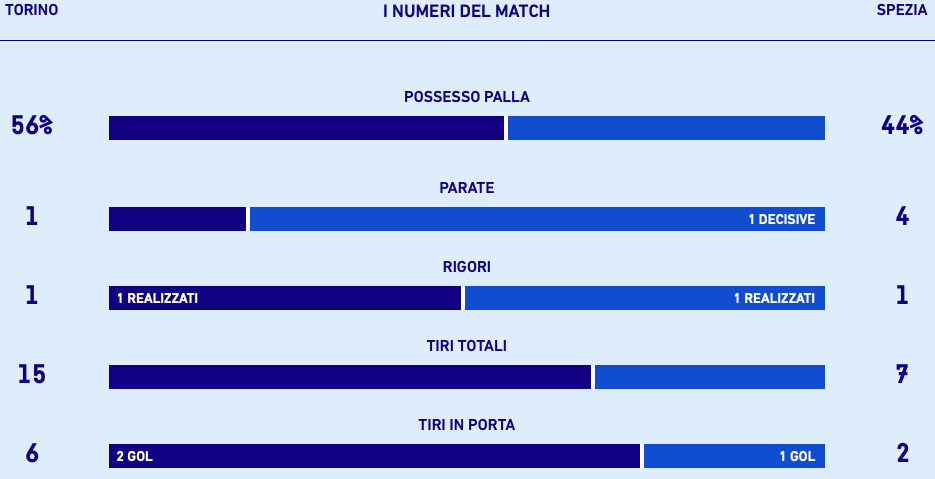Click the 56% Torino possession value

click(x=32, y=126)
